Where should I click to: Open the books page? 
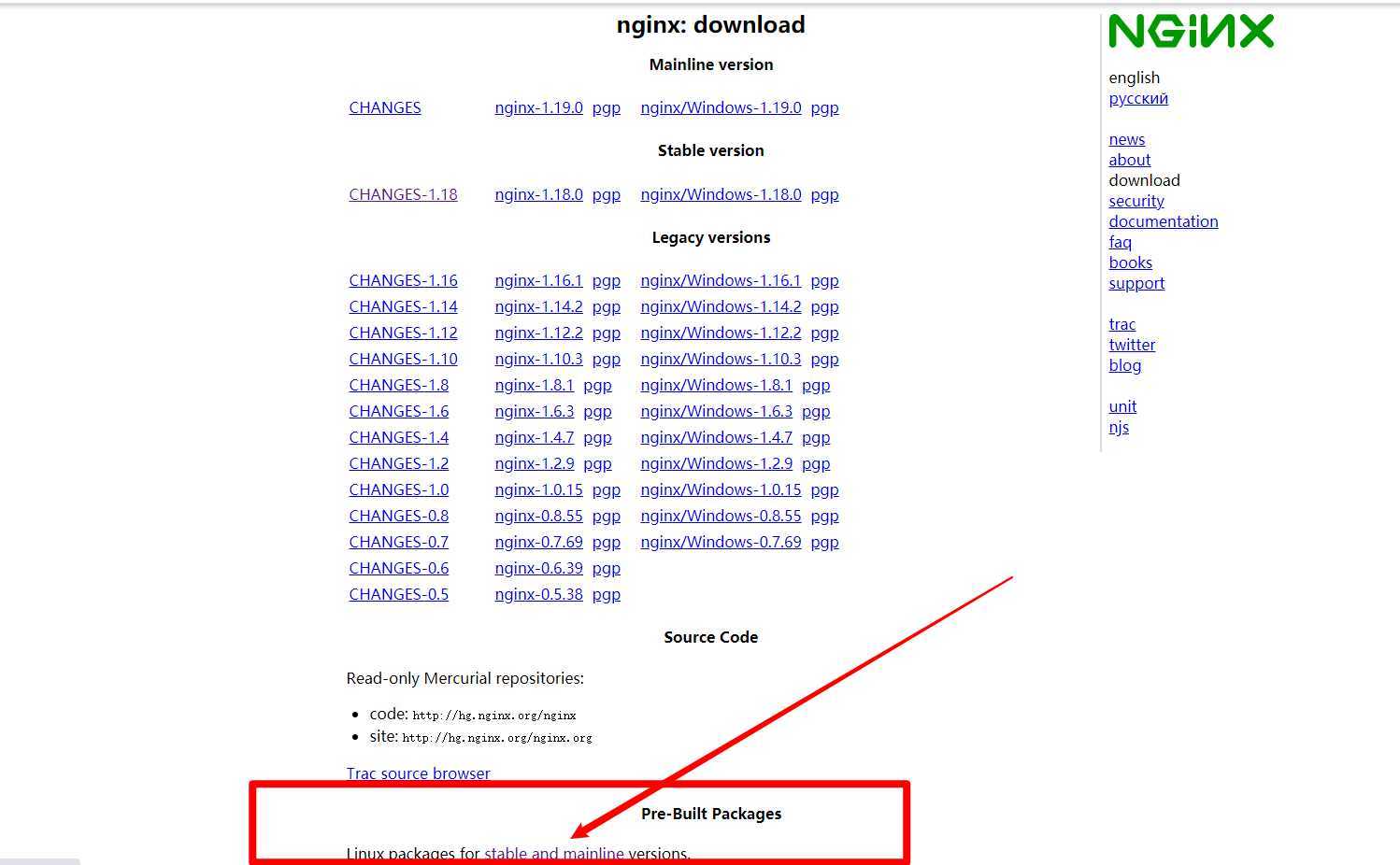coord(1130,262)
